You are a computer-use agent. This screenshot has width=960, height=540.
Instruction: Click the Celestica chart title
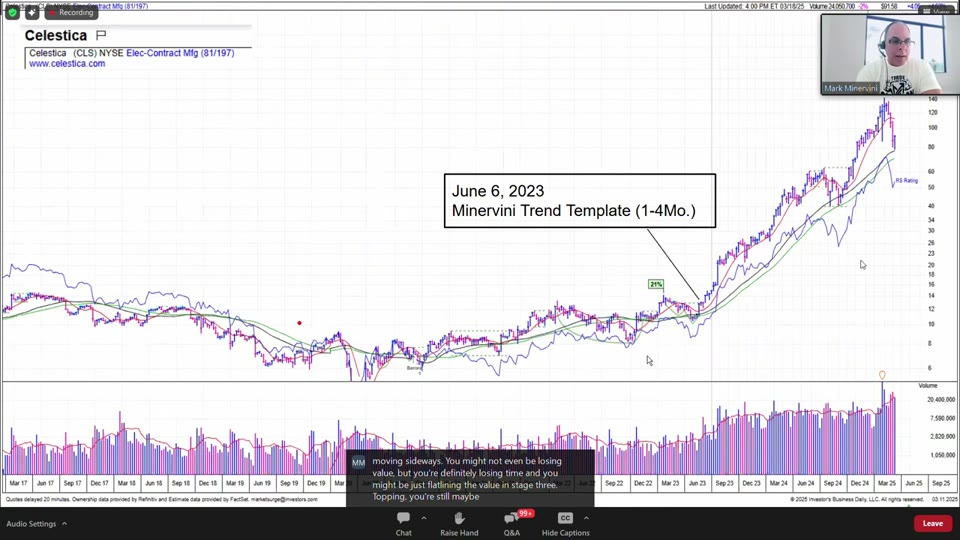56,36
